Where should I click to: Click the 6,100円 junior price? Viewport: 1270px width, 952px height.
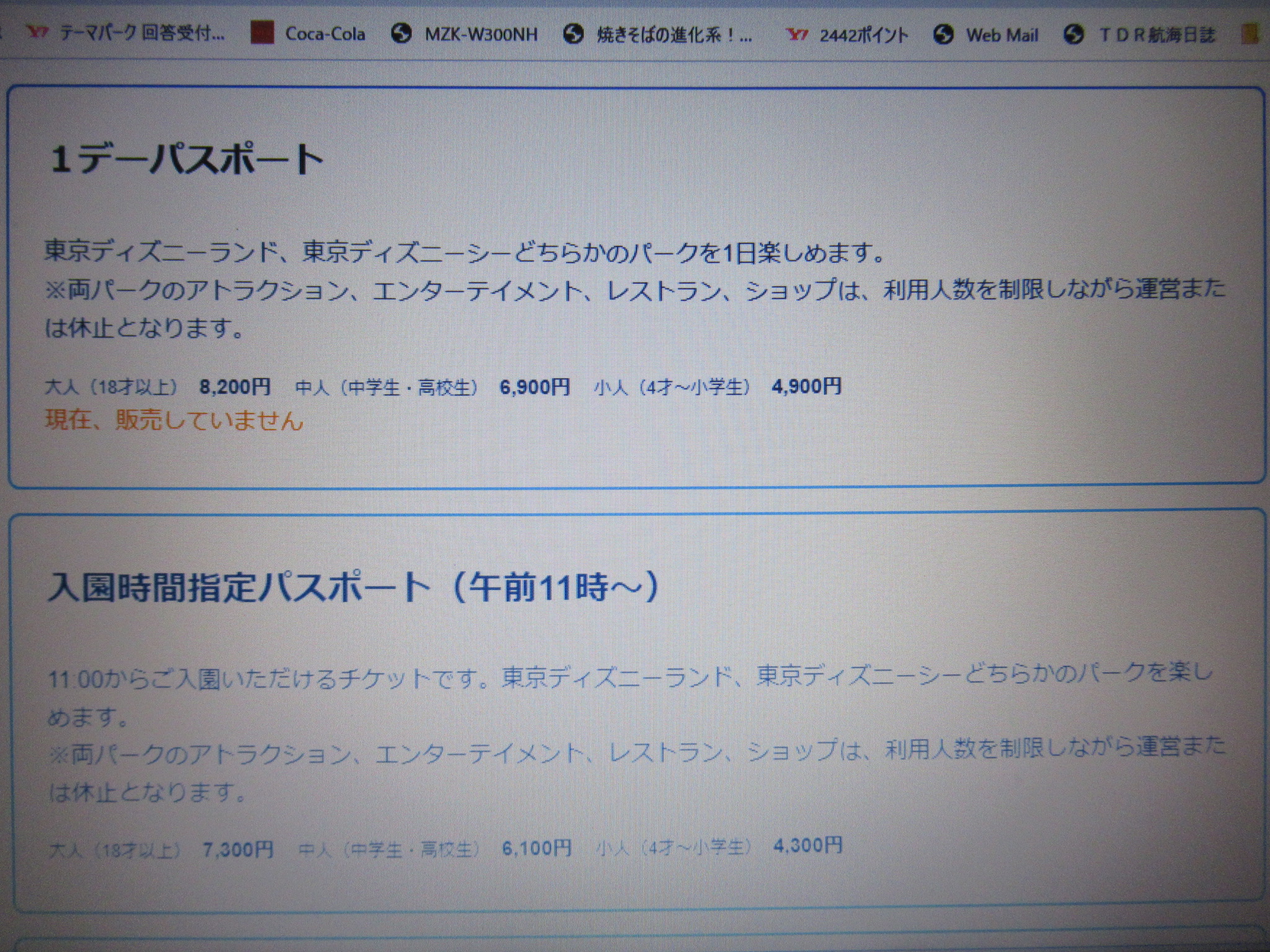pos(537,848)
